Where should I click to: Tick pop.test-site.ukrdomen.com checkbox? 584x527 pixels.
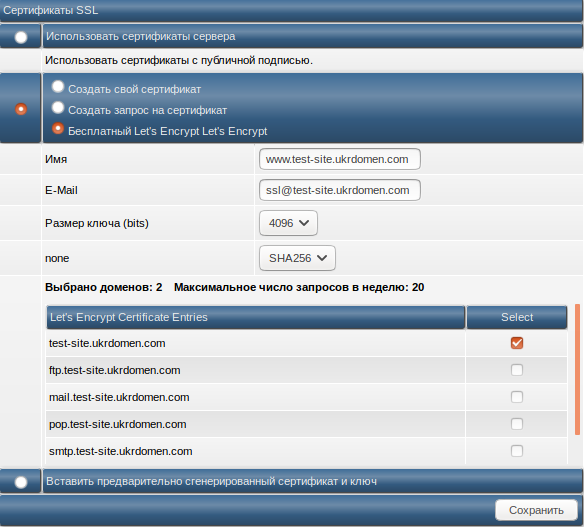[517, 424]
